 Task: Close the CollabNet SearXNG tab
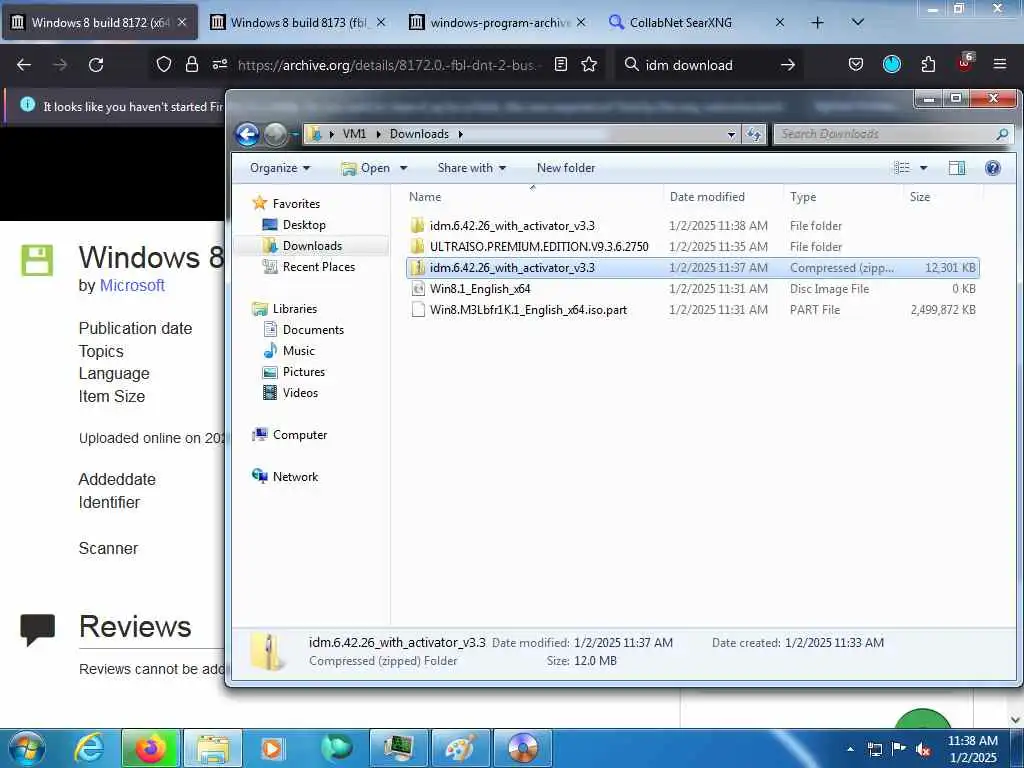[779, 22]
